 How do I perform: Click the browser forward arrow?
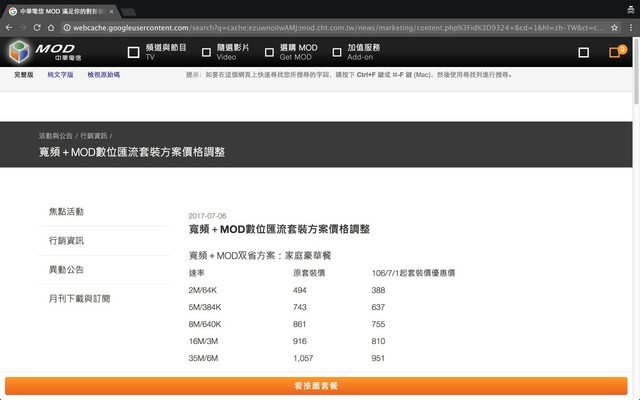tap(23, 28)
